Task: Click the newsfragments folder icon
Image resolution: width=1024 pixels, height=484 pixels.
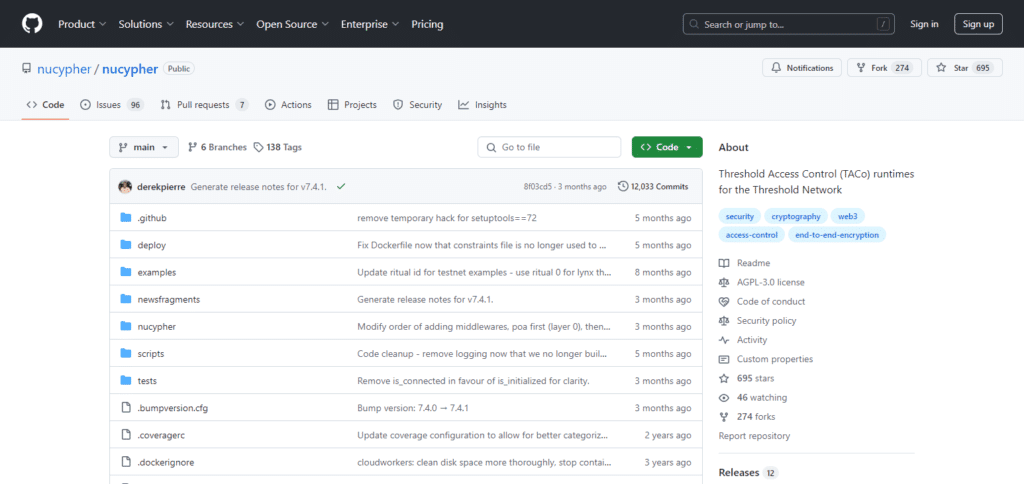Action: coord(126,299)
